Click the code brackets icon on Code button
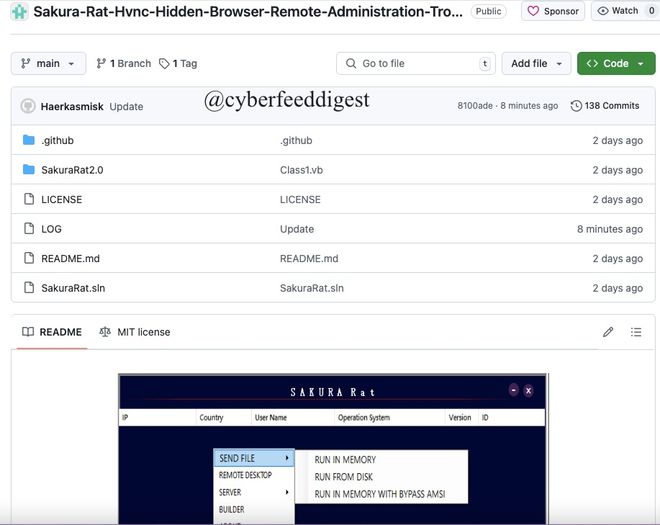This screenshot has height=525, width=660. [592, 64]
